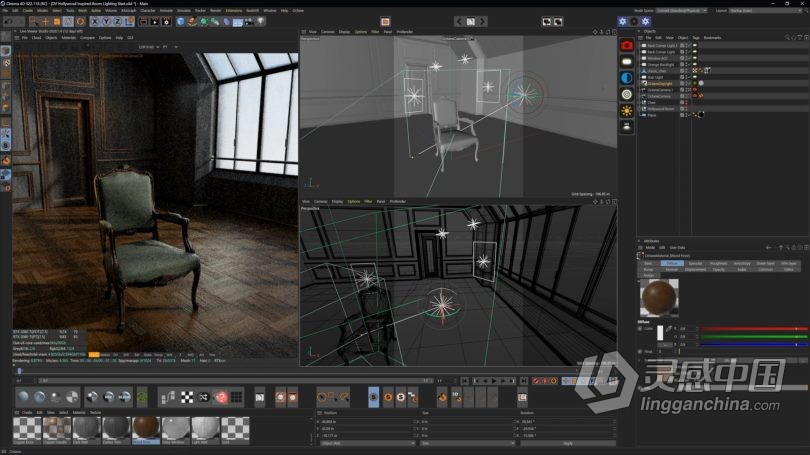Image resolution: width=810 pixels, height=455 pixels.
Task: Click the coordinate system icon
Action: (x=129, y=22)
